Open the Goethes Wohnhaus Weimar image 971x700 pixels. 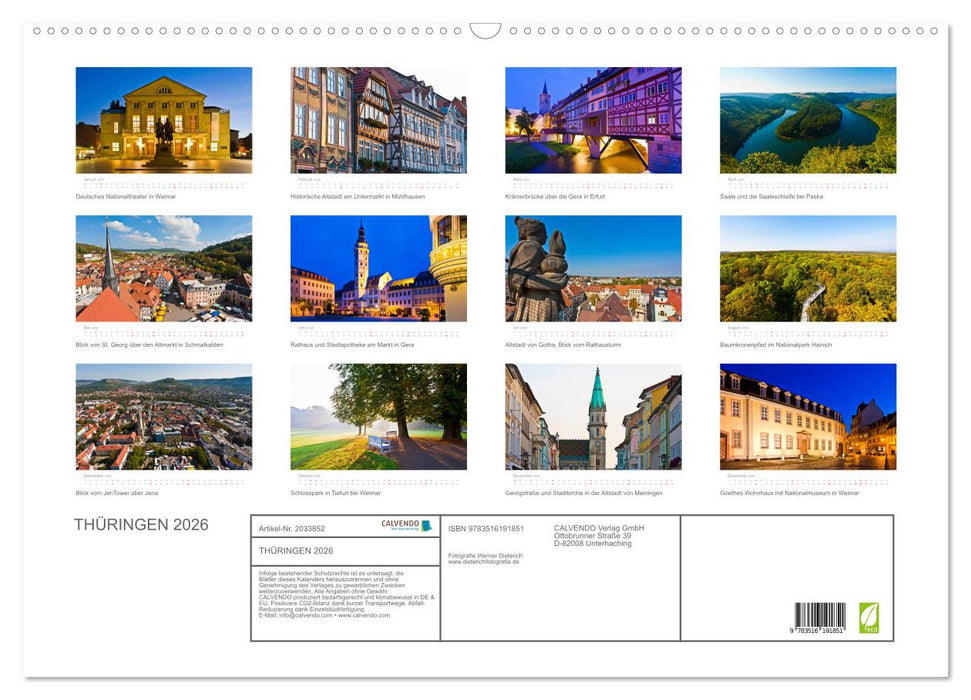[806, 417]
